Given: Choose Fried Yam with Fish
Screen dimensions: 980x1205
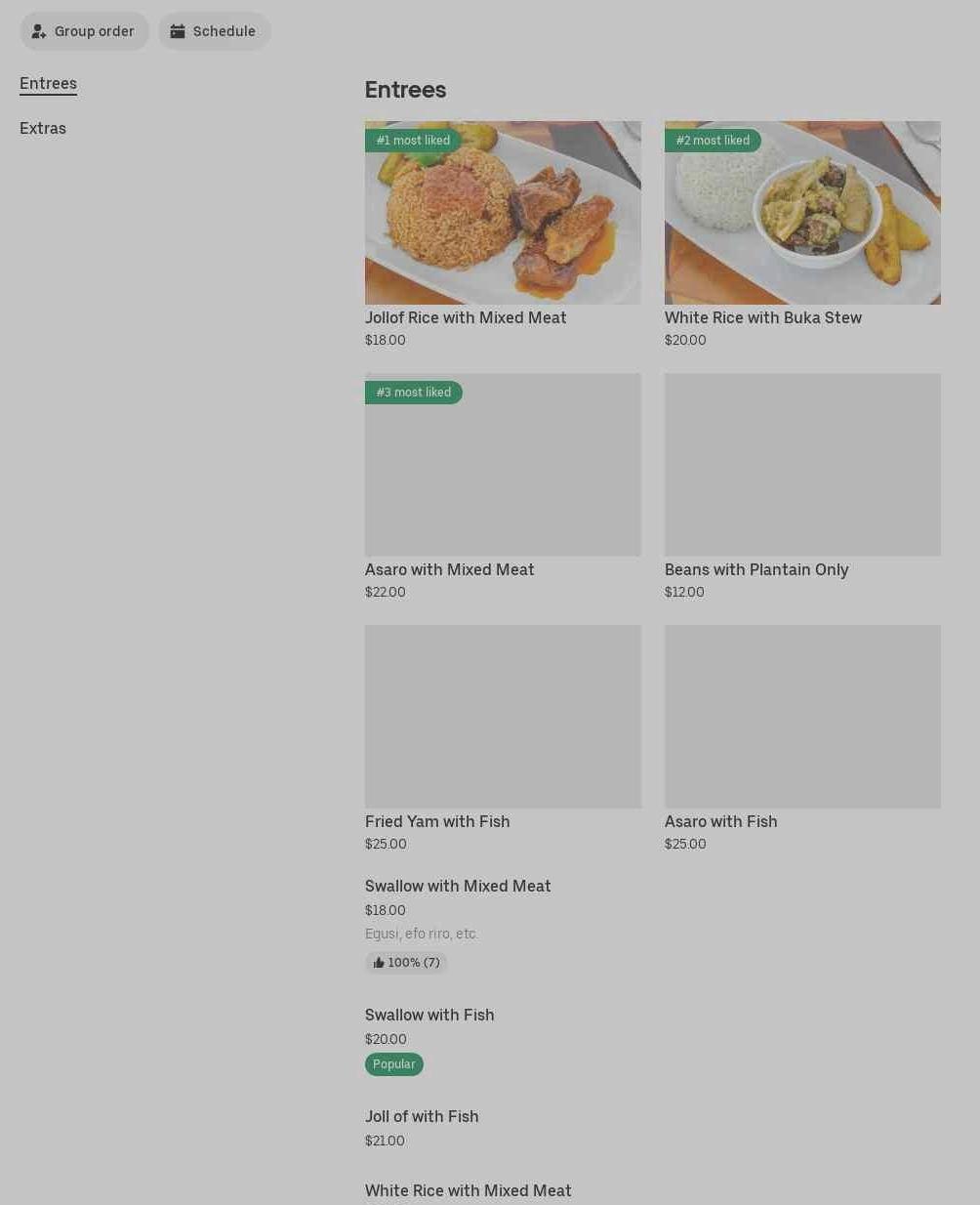Looking at the screenshot, I should 437,821.
